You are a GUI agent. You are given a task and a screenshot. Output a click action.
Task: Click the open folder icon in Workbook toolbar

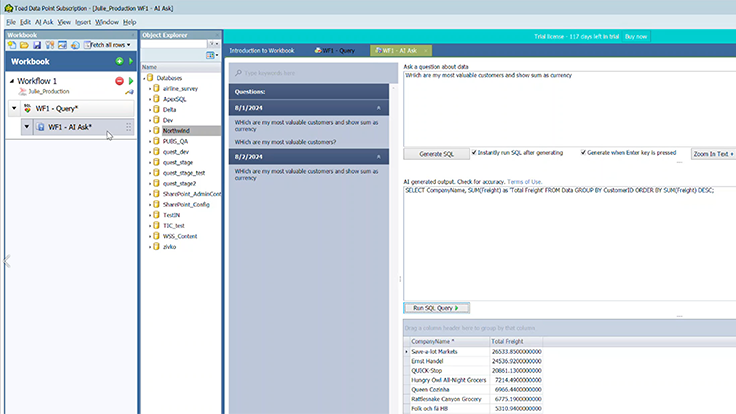tap(23, 45)
